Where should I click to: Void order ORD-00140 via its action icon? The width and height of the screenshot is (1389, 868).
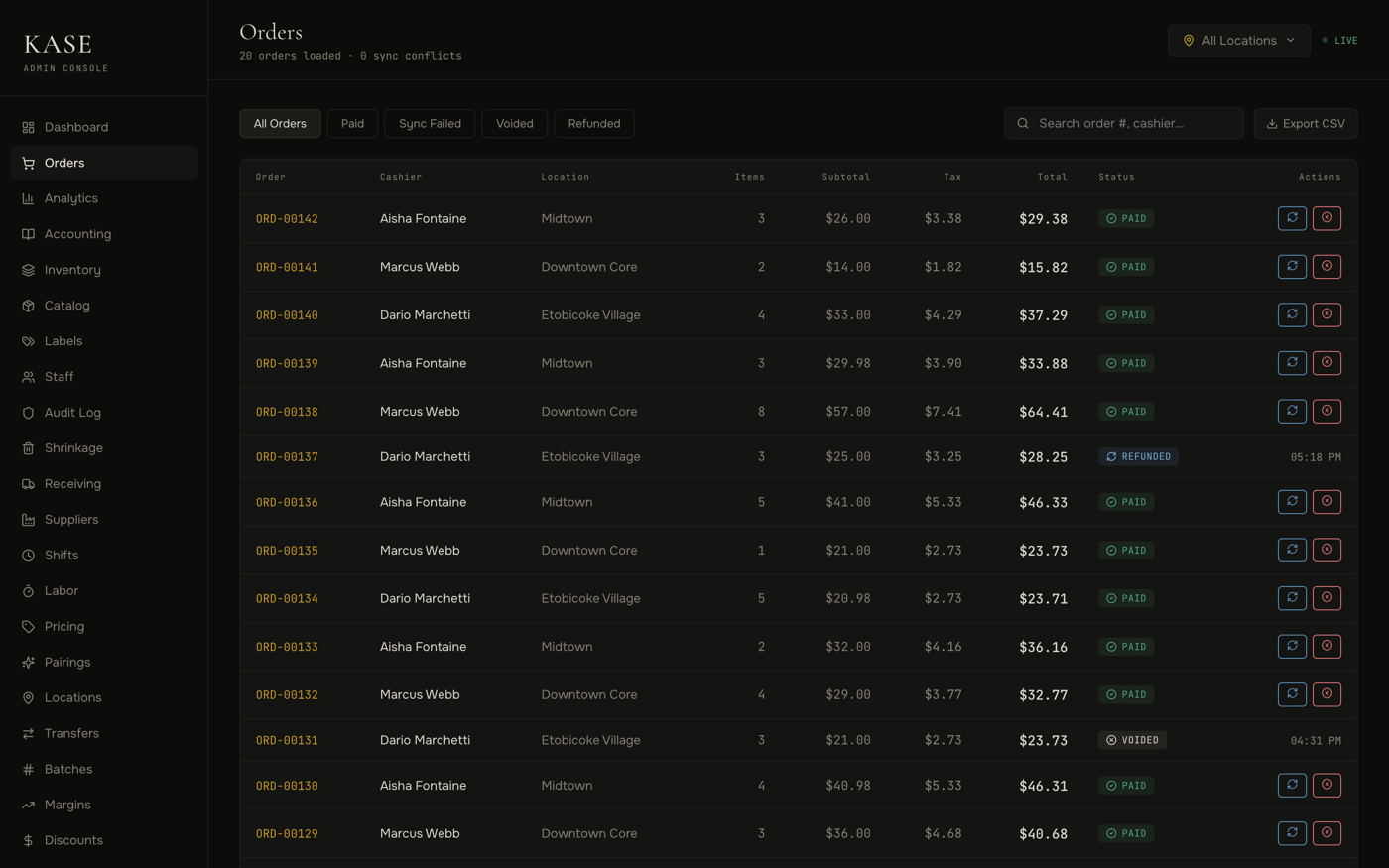click(x=1326, y=314)
